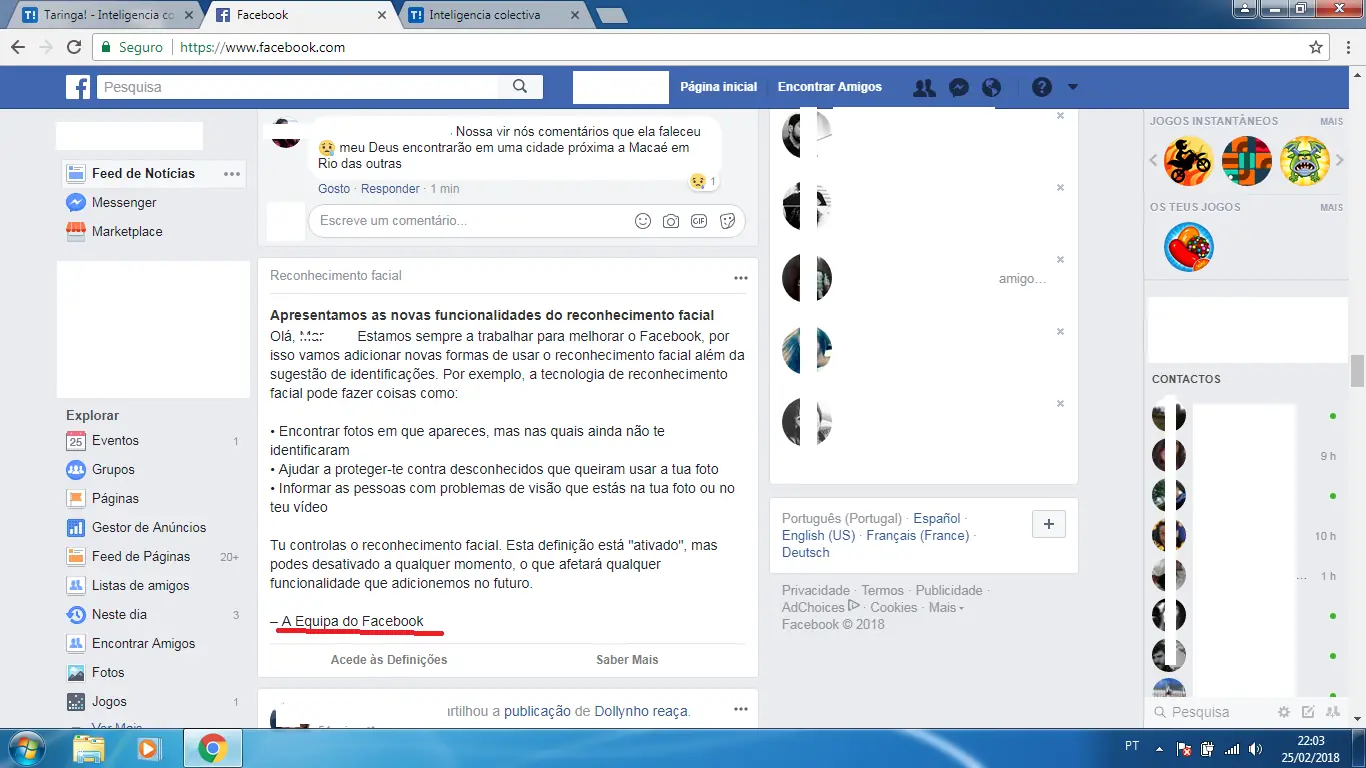Viewport: 1366px width, 768px height.
Task: Open Marketplace from the left sidebar
Action: pos(127,231)
